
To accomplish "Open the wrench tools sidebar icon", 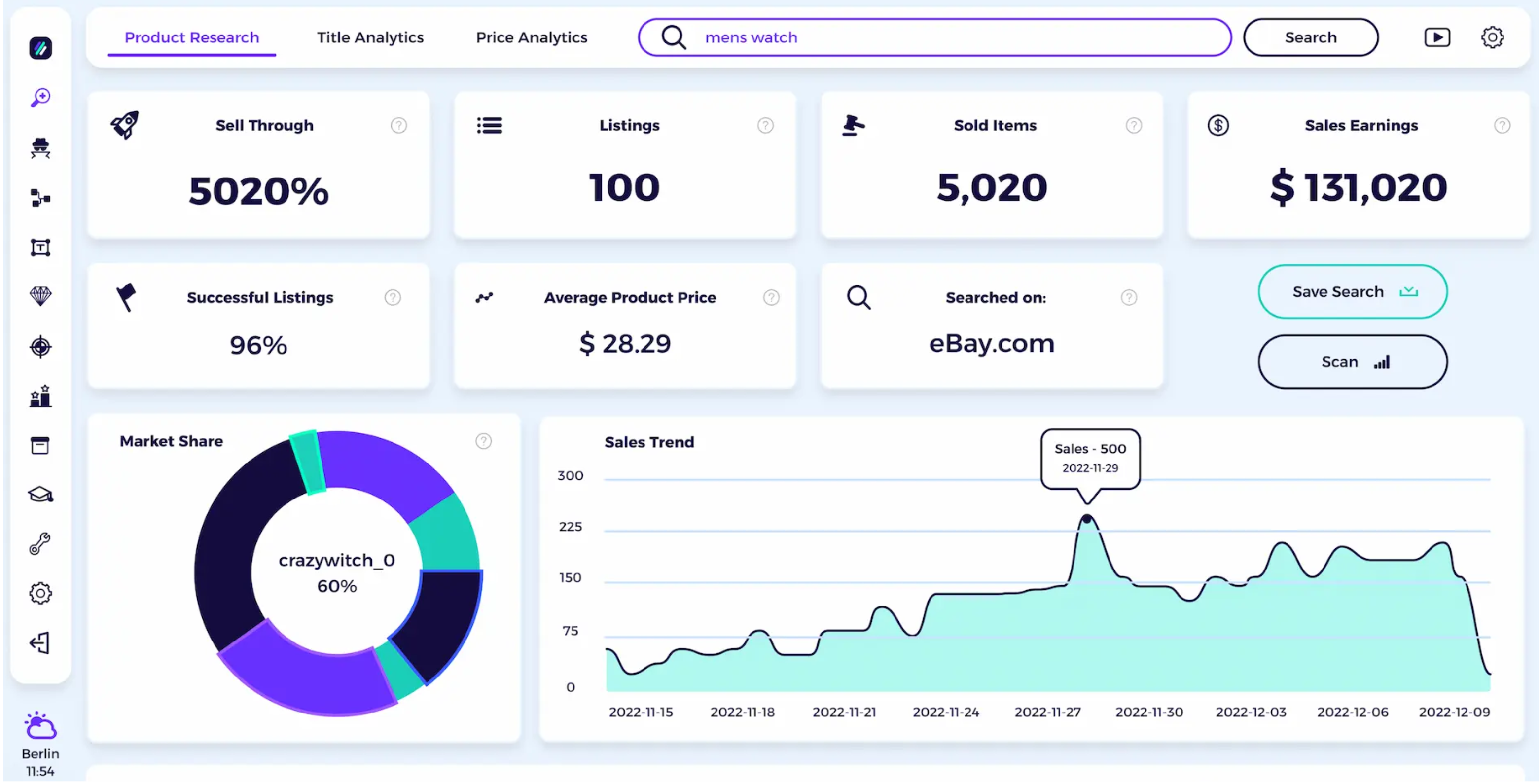I will tap(40, 544).
